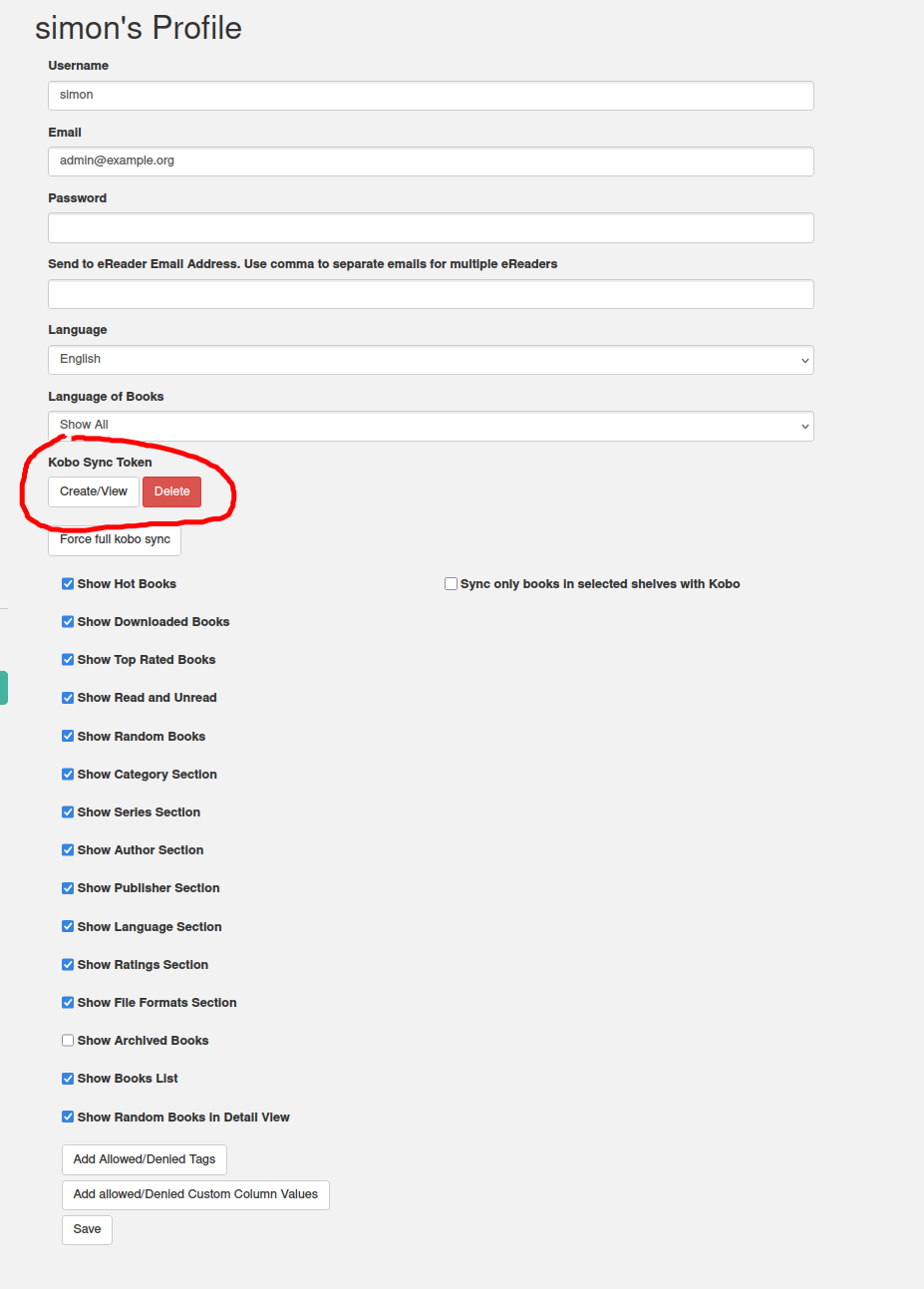Disable Show Publisher Section checkbox
Image resolution: width=924 pixels, height=1289 pixels.
(68, 888)
